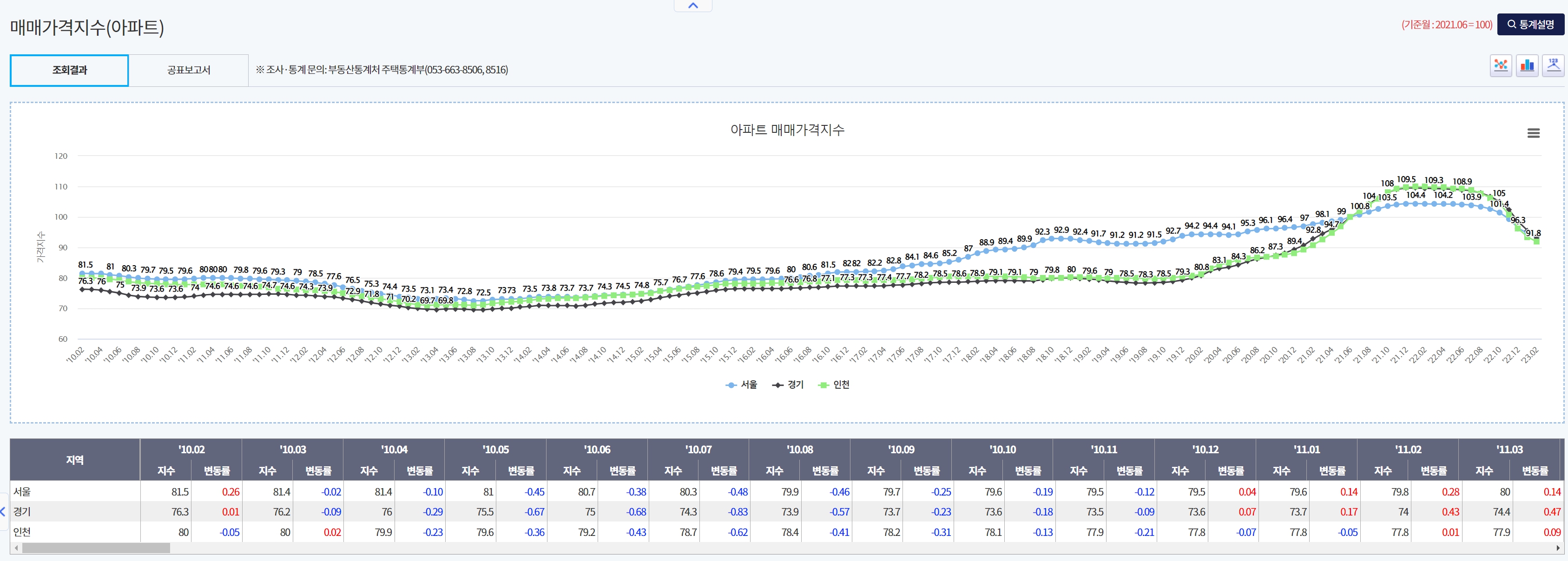Select the 서울 row label
This screenshot has width=1568, height=561.
22,492
